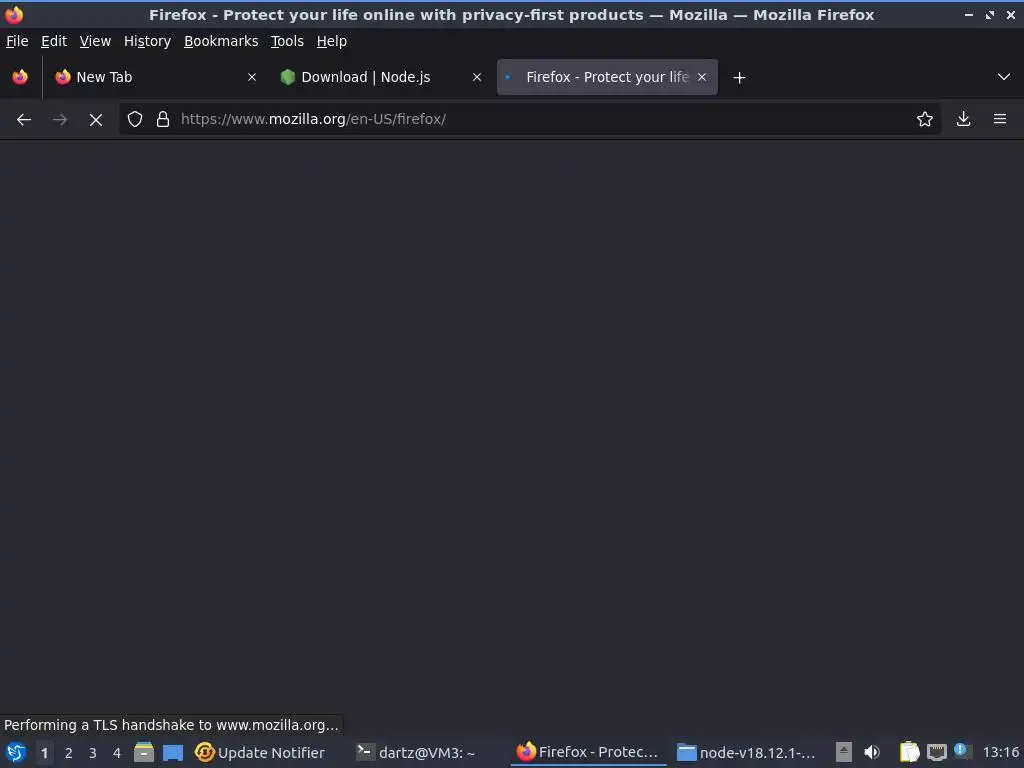Image resolution: width=1024 pixels, height=768 pixels.
Task: Go back to the previous page
Action: 24,120
